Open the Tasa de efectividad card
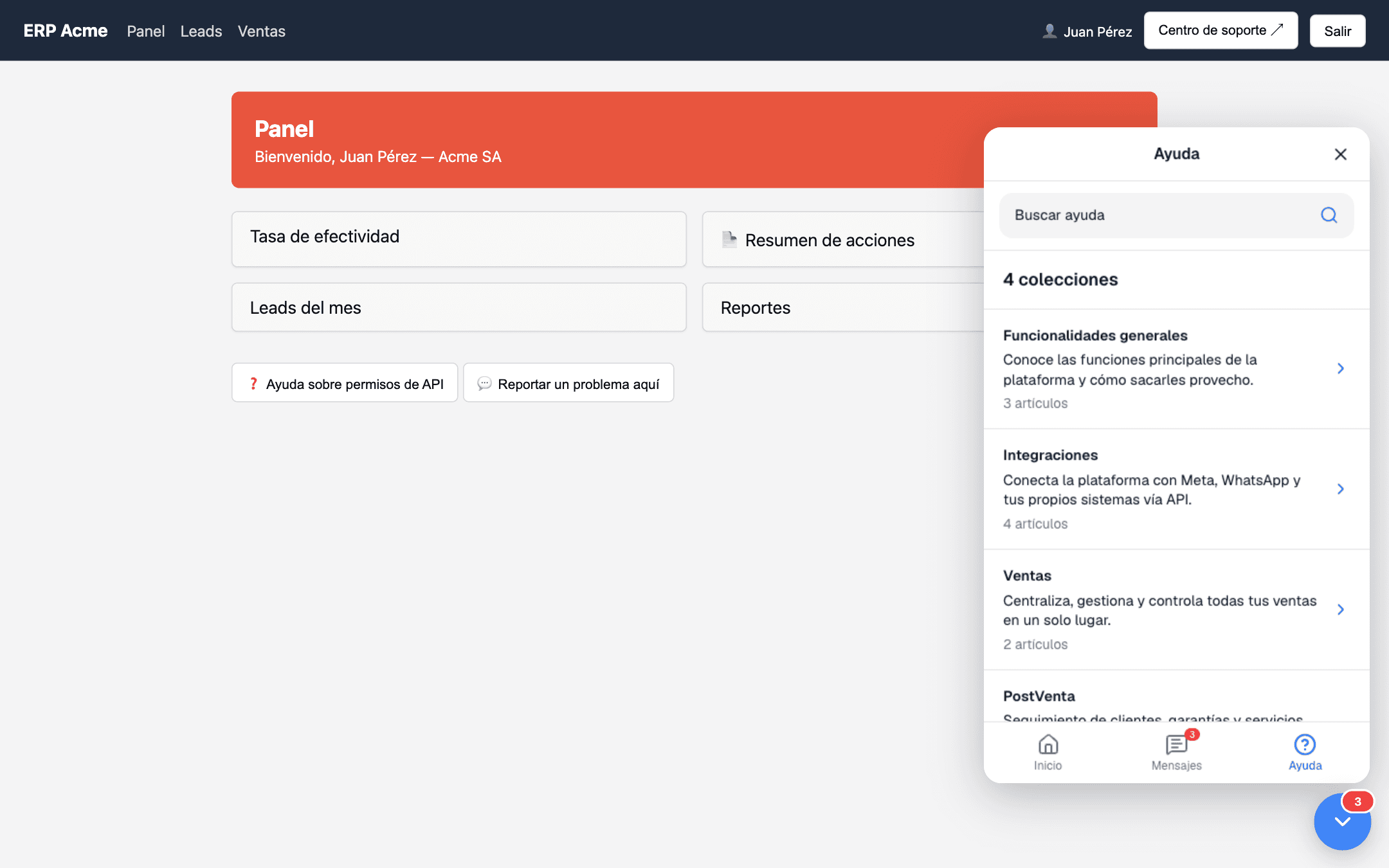This screenshot has width=1389, height=868. click(x=458, y=239)
